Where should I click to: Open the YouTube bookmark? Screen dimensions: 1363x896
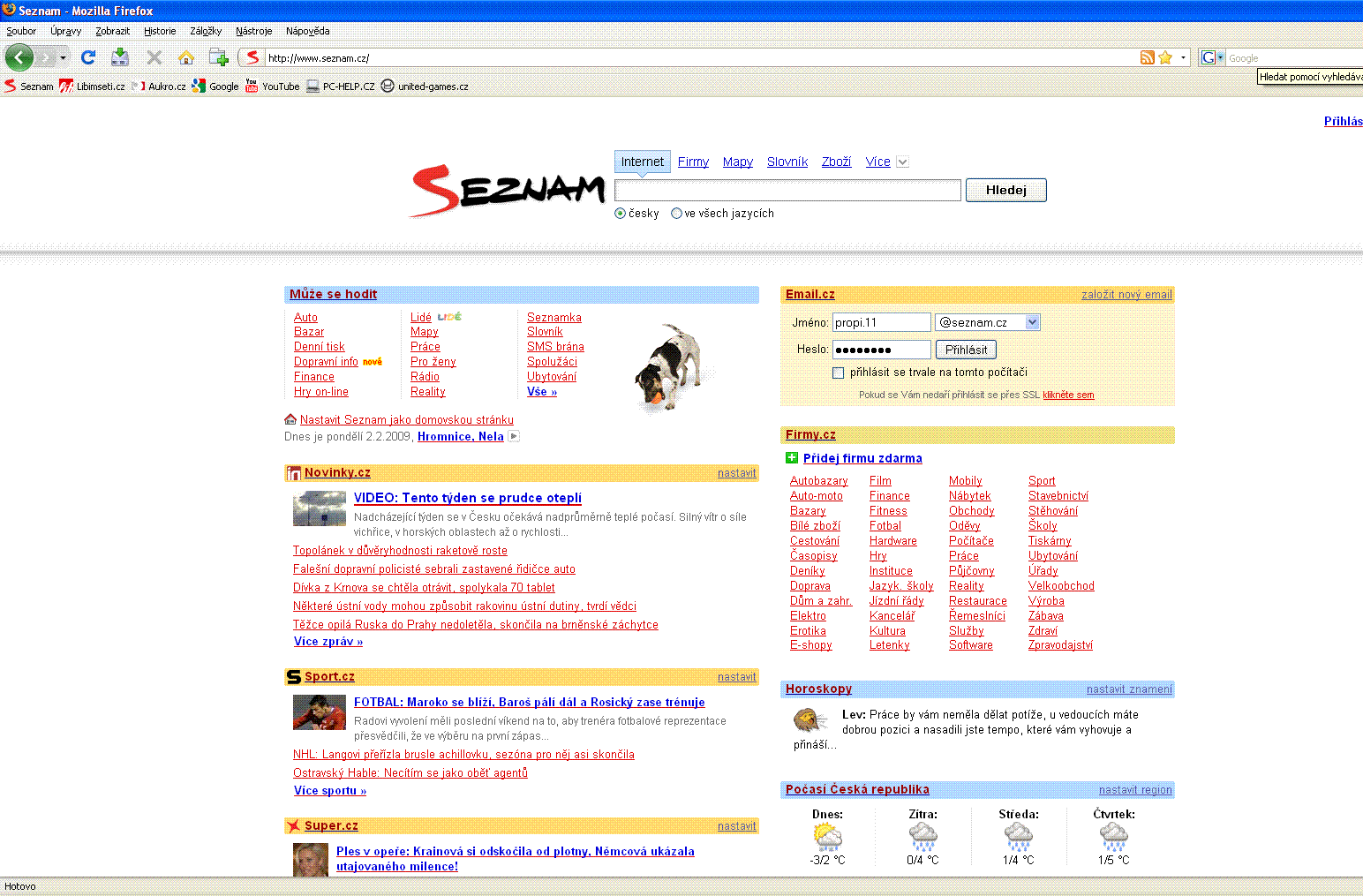(272, 86)
